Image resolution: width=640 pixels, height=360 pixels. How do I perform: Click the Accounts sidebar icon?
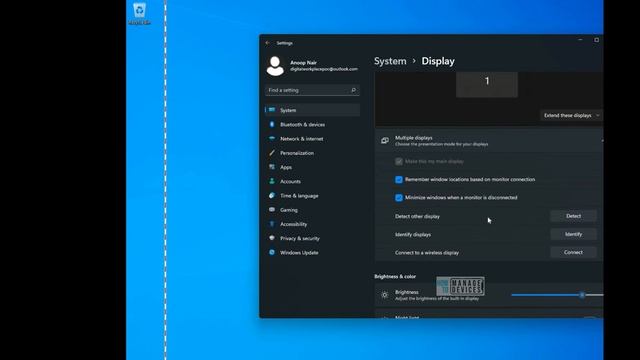[x=272, y=181]
